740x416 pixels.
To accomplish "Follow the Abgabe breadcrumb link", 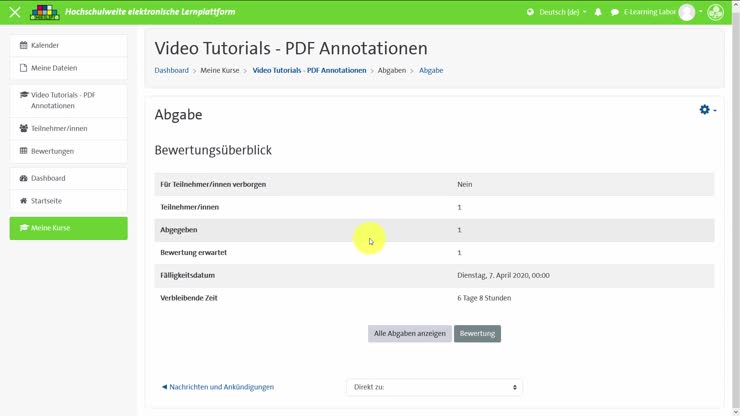I will click(431, 70).
